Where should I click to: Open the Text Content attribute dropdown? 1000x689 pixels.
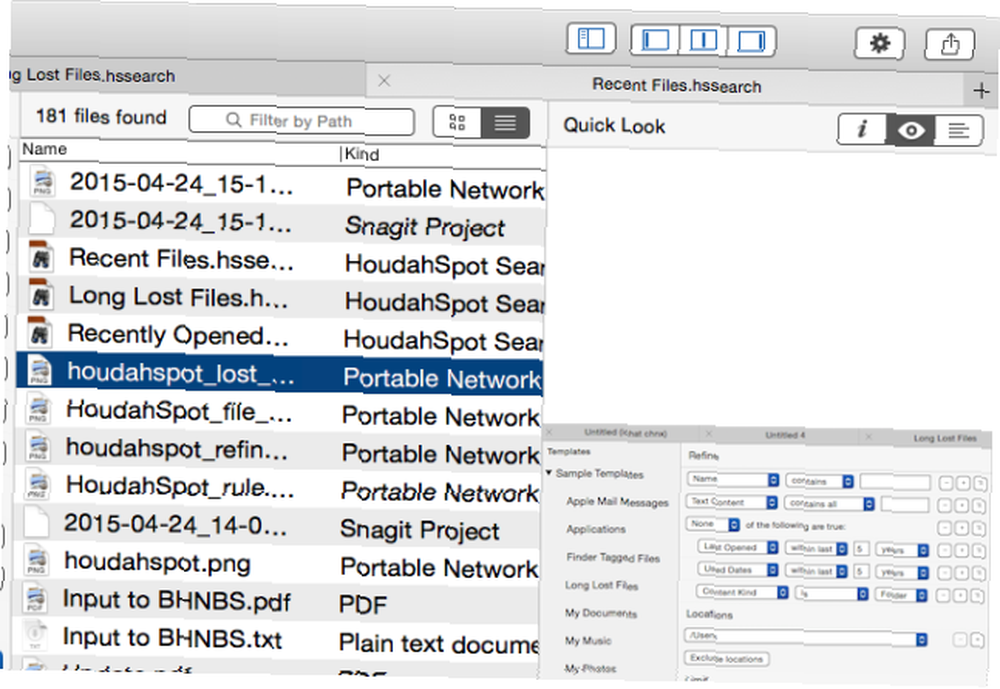pos(732,502)
